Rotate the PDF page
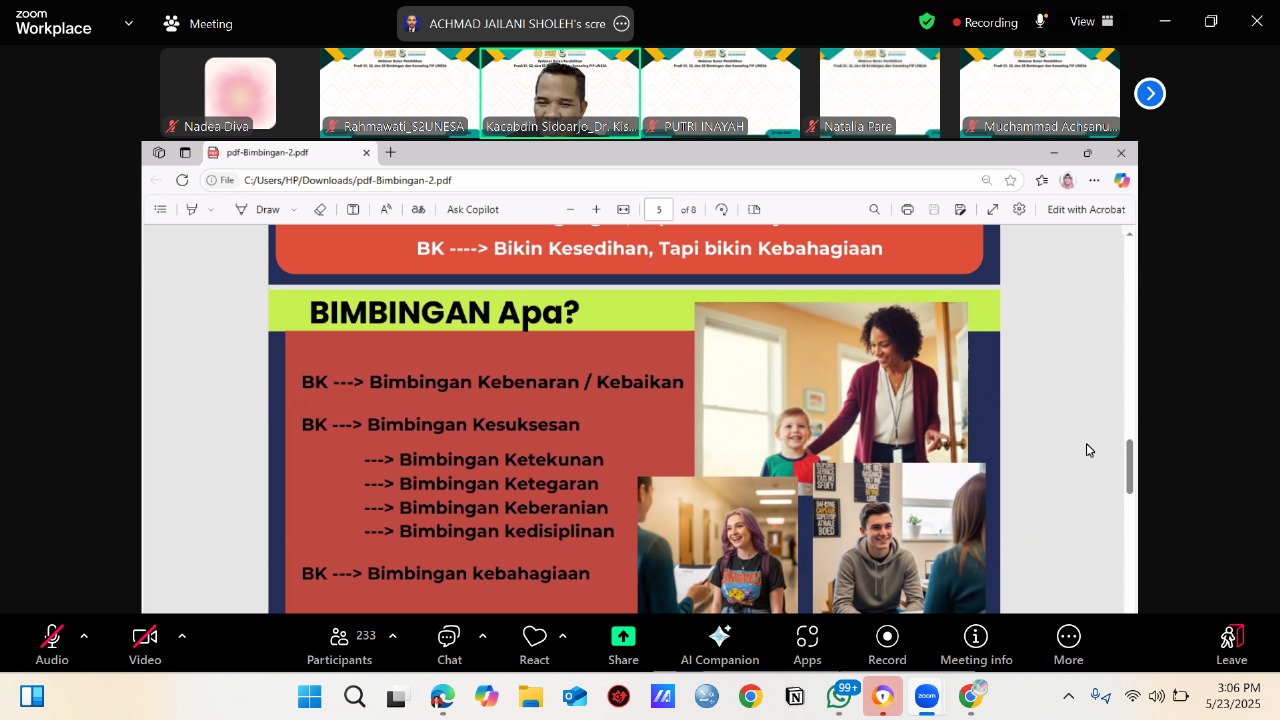This screenshot has height=720, width=1280. coord(721,209)
